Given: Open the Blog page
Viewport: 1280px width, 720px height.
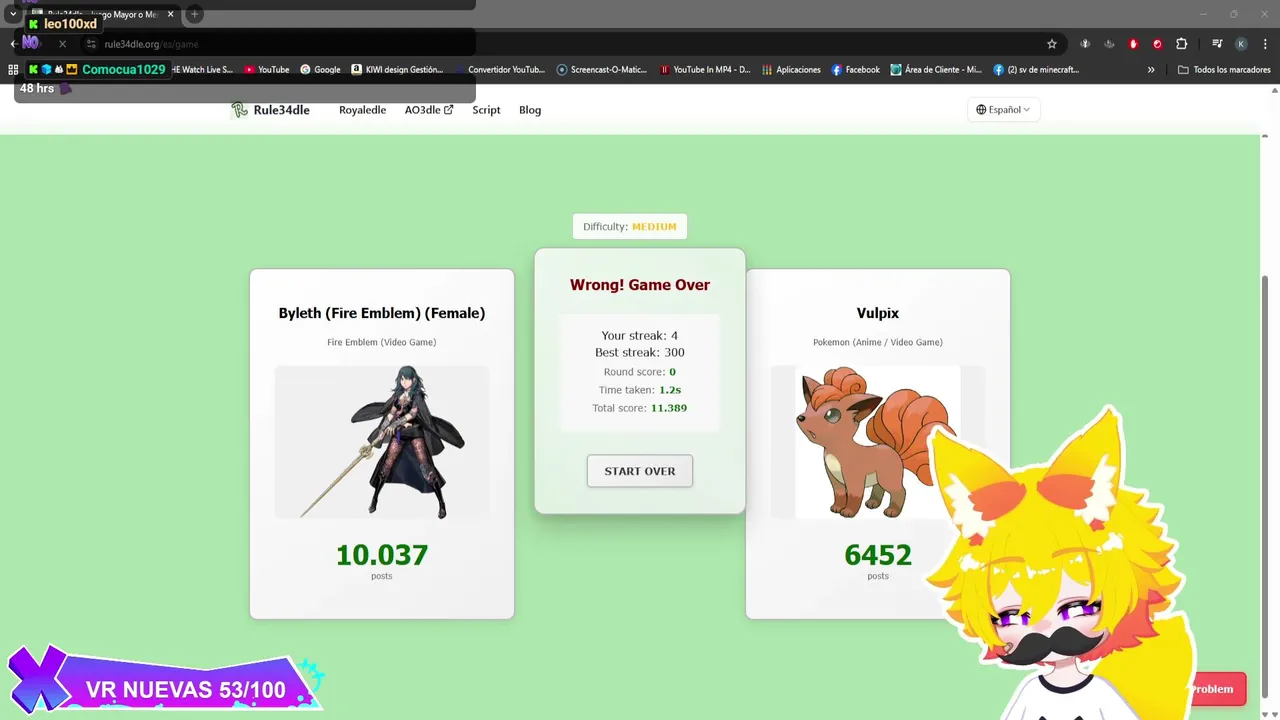Looking at the screenshot, I should click(530, 110).
